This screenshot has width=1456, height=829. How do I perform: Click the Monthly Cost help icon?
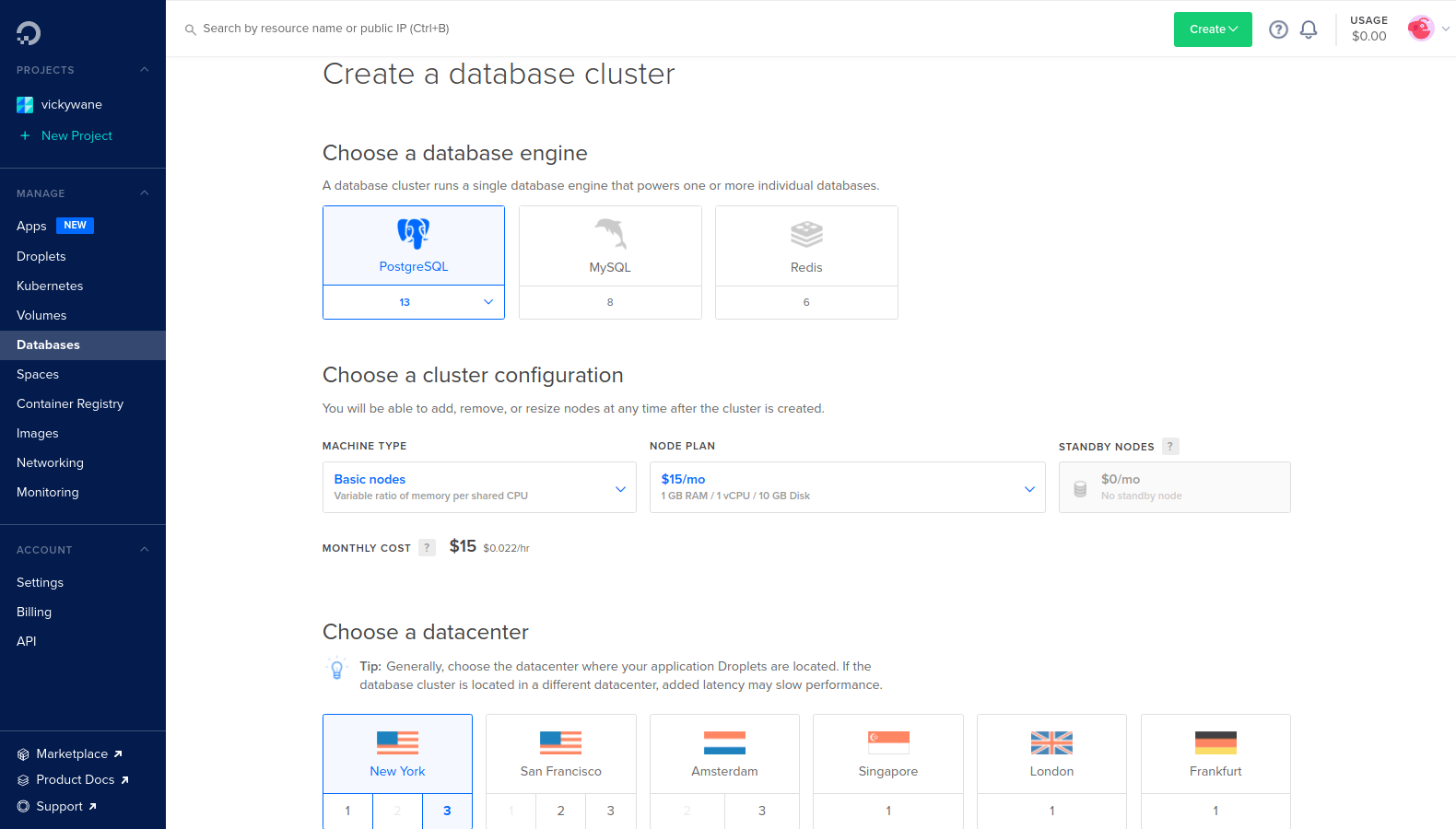[x=427, y=548]
